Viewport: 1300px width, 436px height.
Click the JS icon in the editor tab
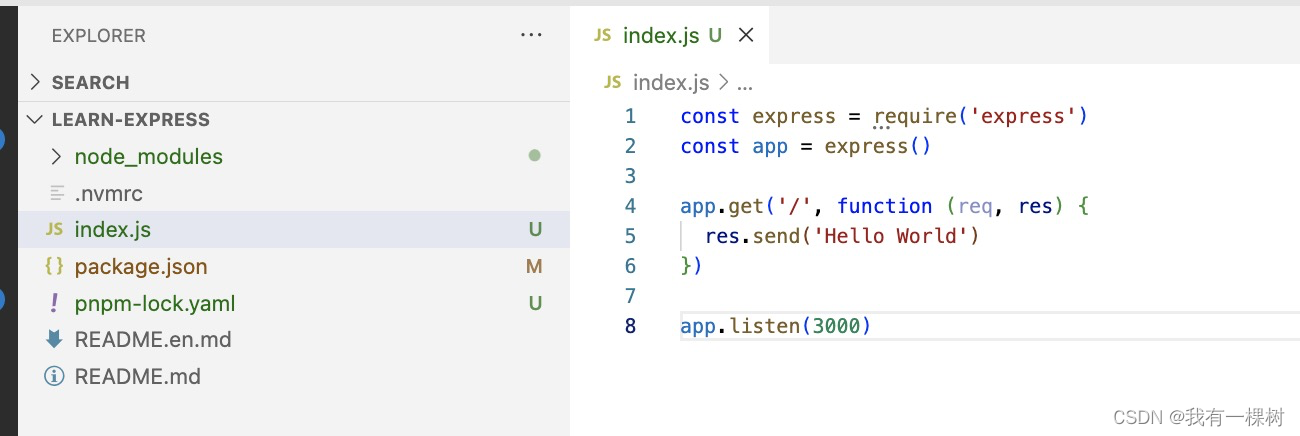coord(602,36)
